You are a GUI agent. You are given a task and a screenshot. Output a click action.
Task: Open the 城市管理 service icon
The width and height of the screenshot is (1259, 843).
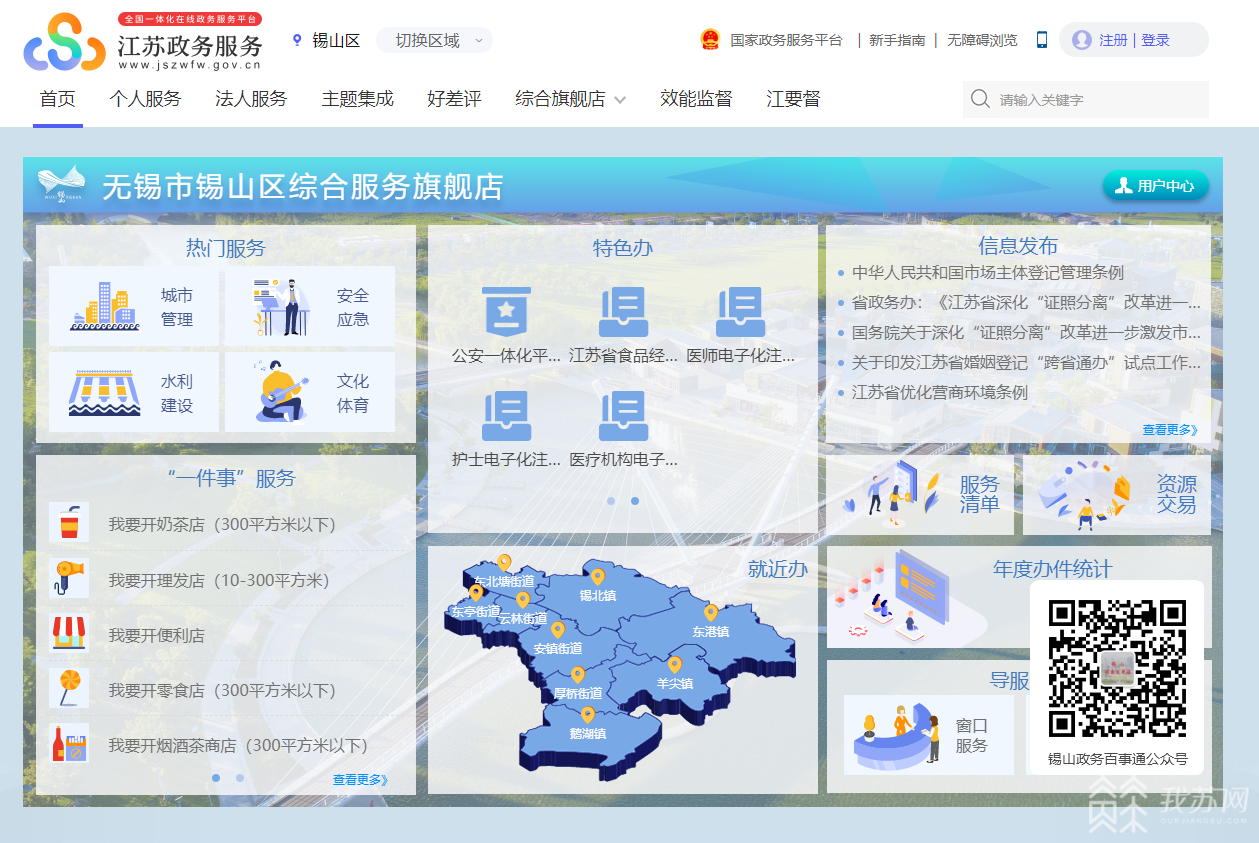pos(105,306)
